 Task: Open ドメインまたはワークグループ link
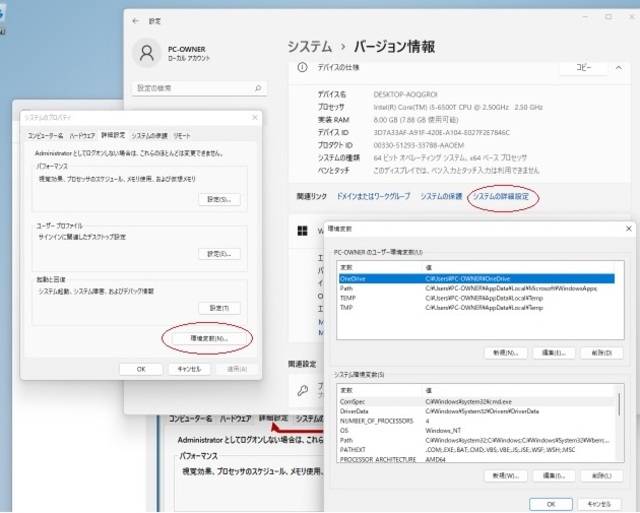pyautogui.click(x=373, y=196)
